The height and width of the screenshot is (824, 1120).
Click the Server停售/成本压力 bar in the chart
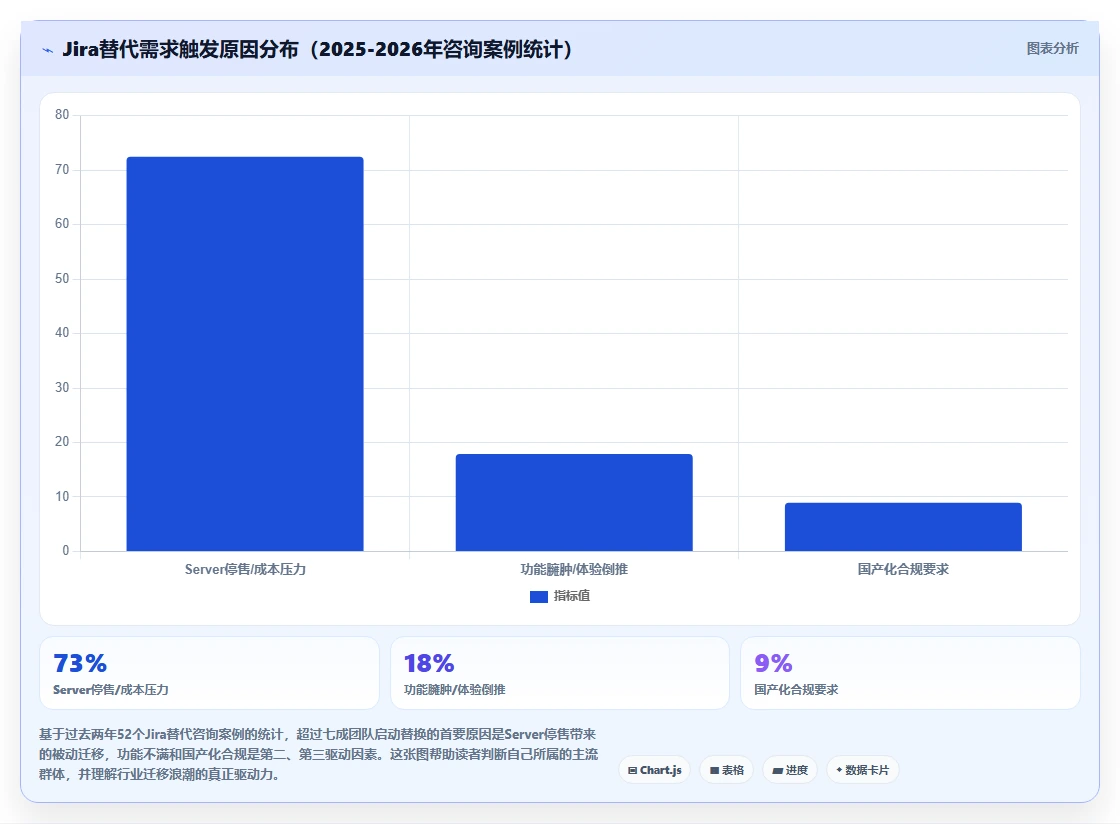tap(245, 354)
